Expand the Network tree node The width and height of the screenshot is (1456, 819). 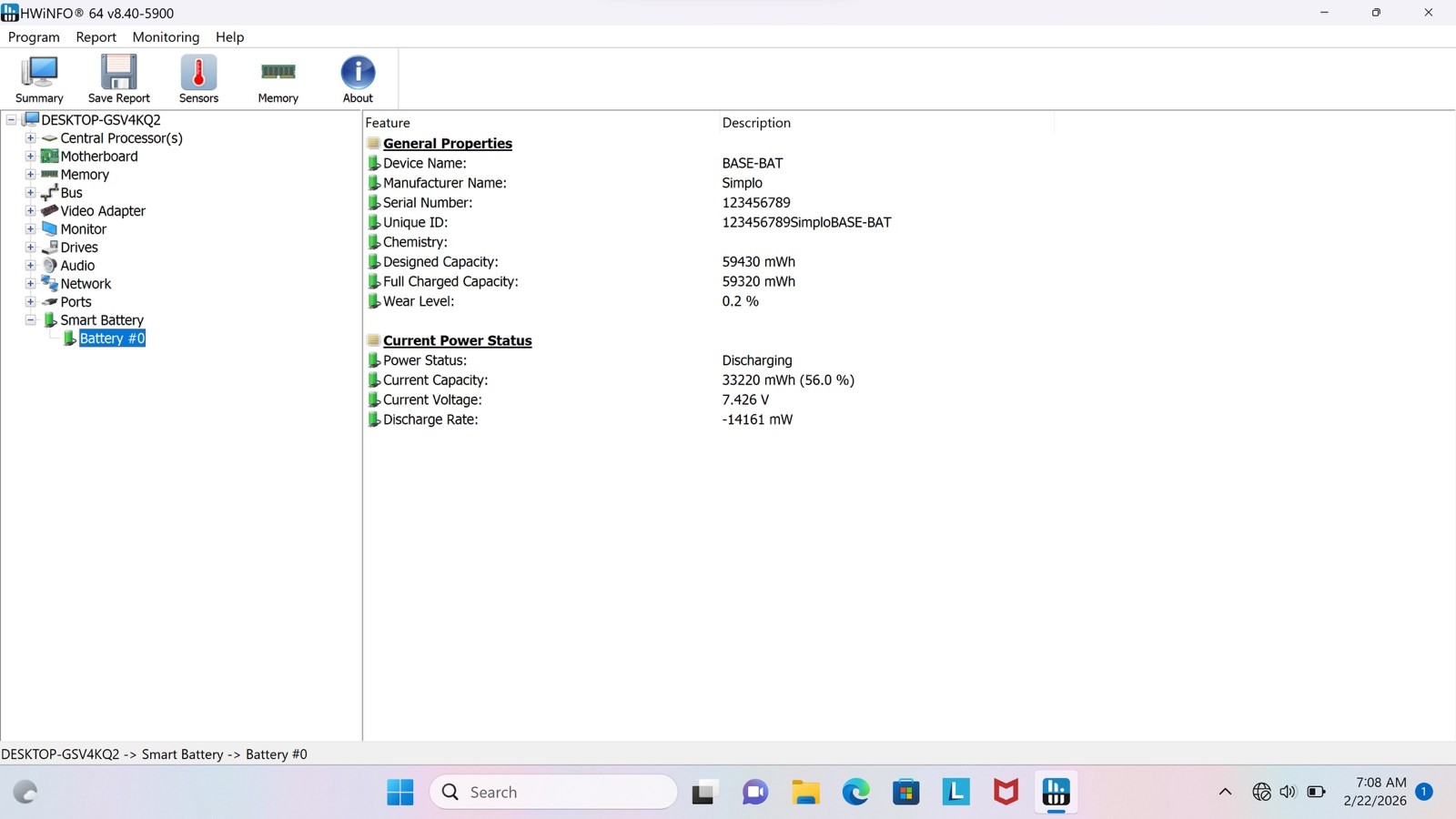pos(30,284)
